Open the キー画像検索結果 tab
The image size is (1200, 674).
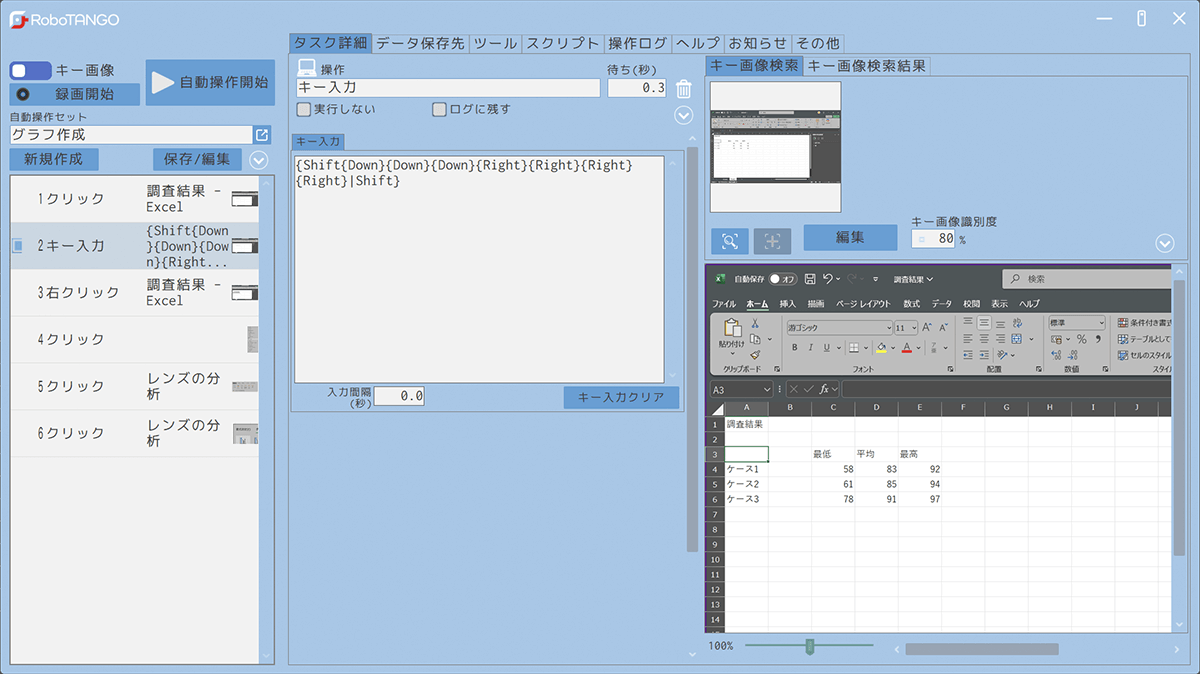867,66
